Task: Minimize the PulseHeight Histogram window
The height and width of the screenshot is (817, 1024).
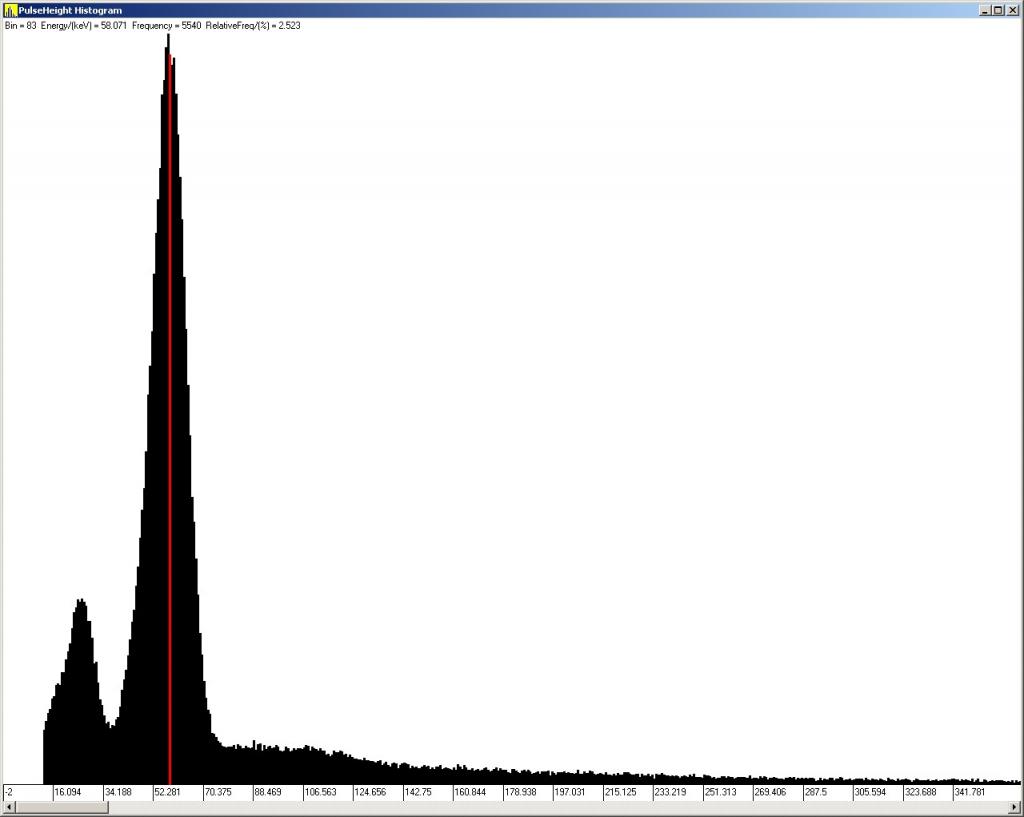Action: pyautogui.click(x=985, y=10)
